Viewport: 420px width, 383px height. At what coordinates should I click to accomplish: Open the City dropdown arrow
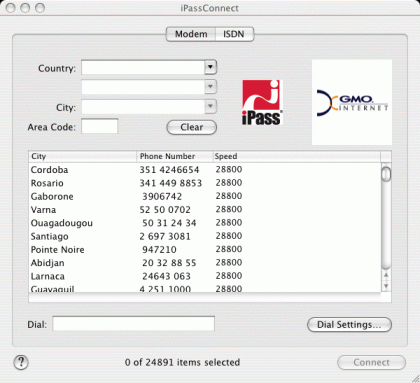tap(210, 107)
